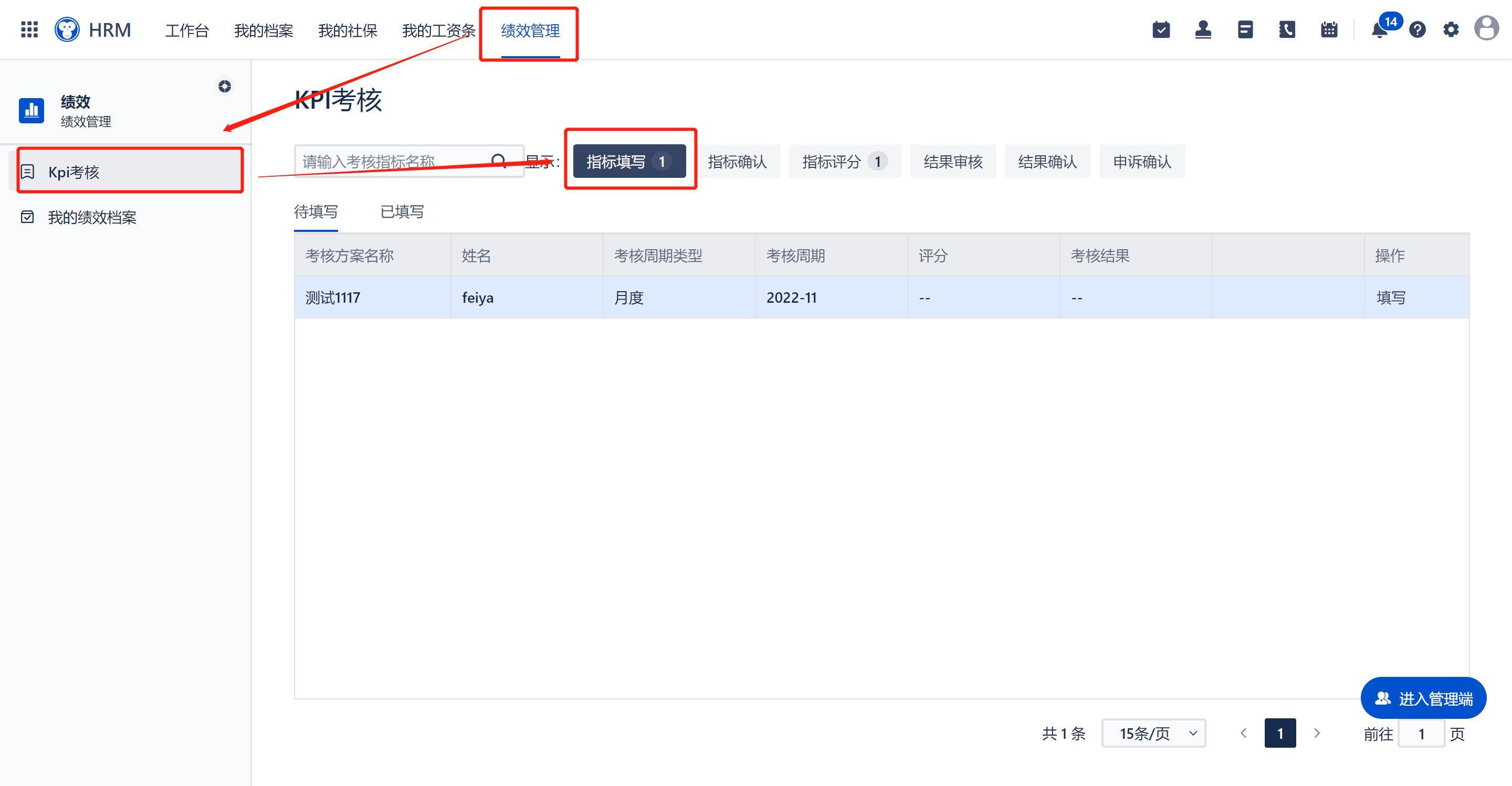Open 我的社保 in top navigation

[348, 30]
